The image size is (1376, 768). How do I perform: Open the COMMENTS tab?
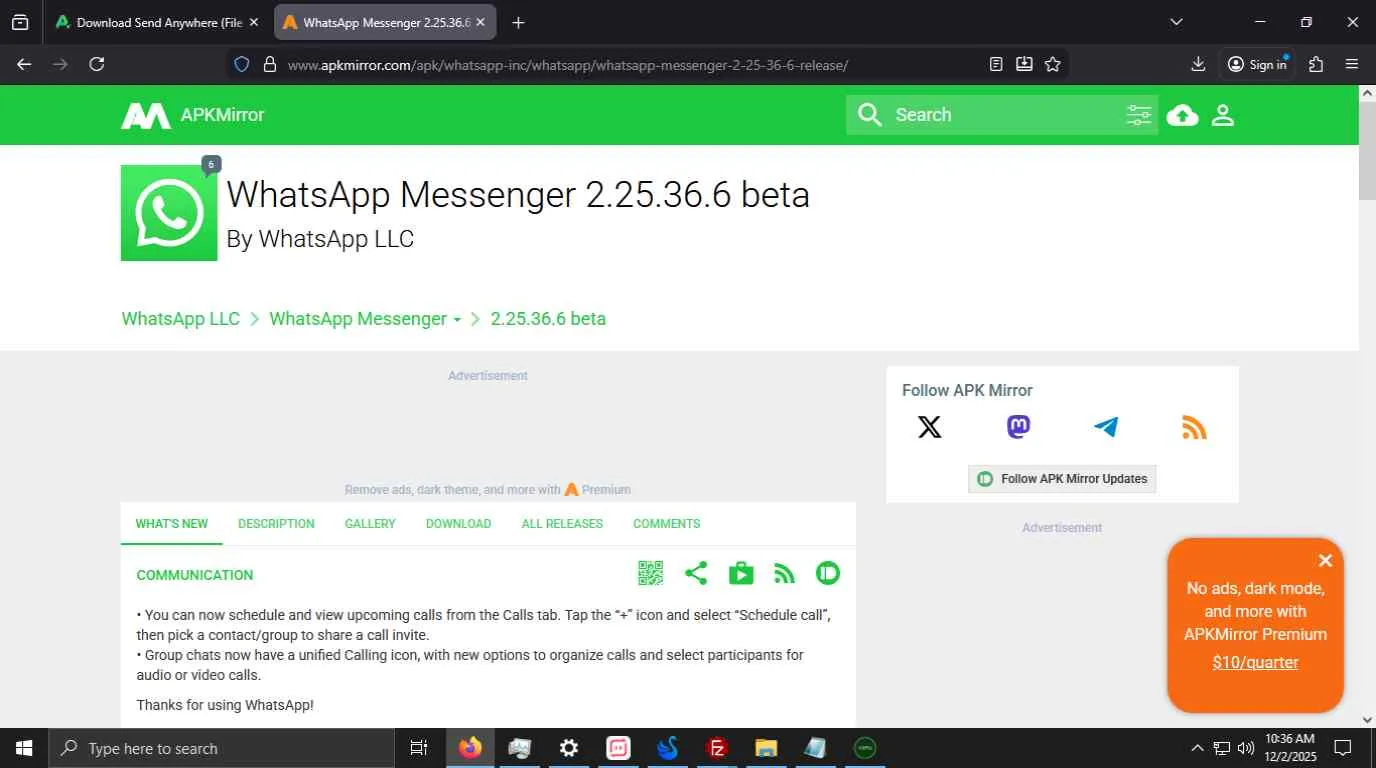point(666,523)
